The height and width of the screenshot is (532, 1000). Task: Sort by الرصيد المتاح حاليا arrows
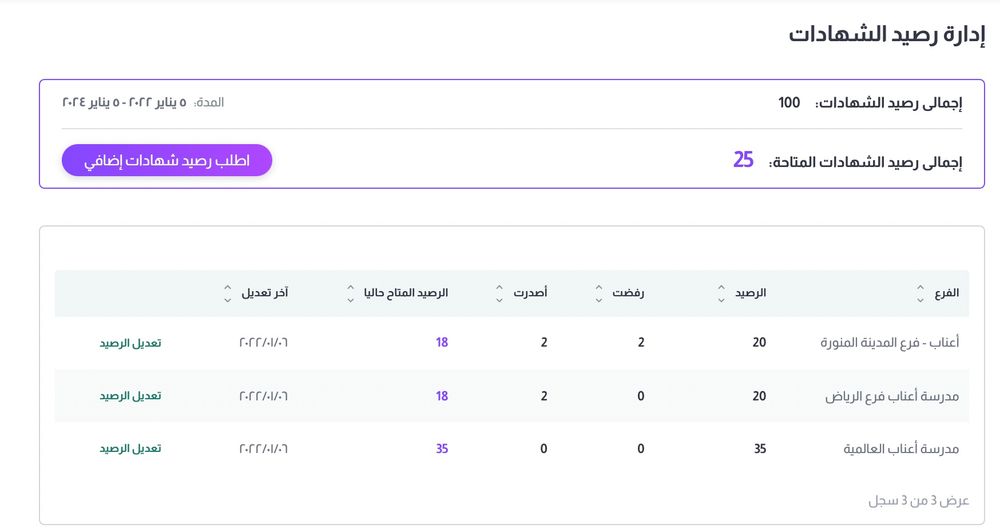[350, 293]
